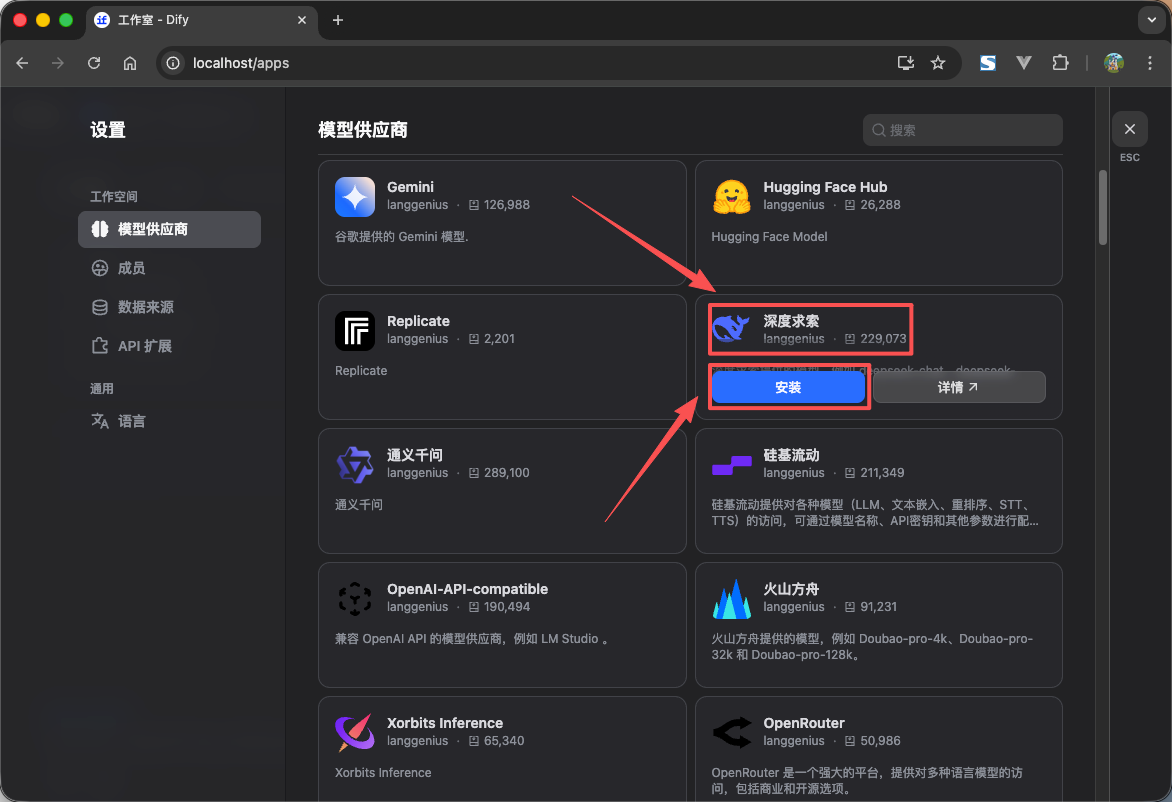Select 模型供应商 in settings sidebar
The width and height of the screenshot is (1172, 802).
tap(169, 229)
